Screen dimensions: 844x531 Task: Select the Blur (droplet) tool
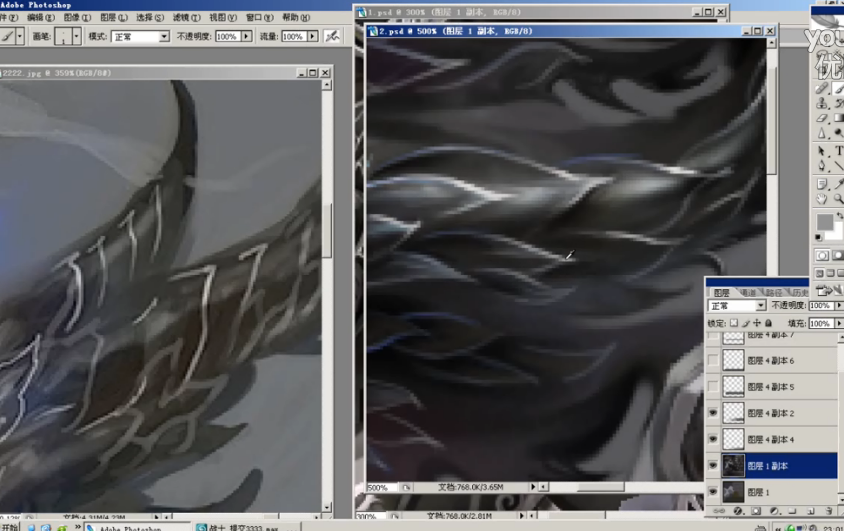click(x=822, y=133)
